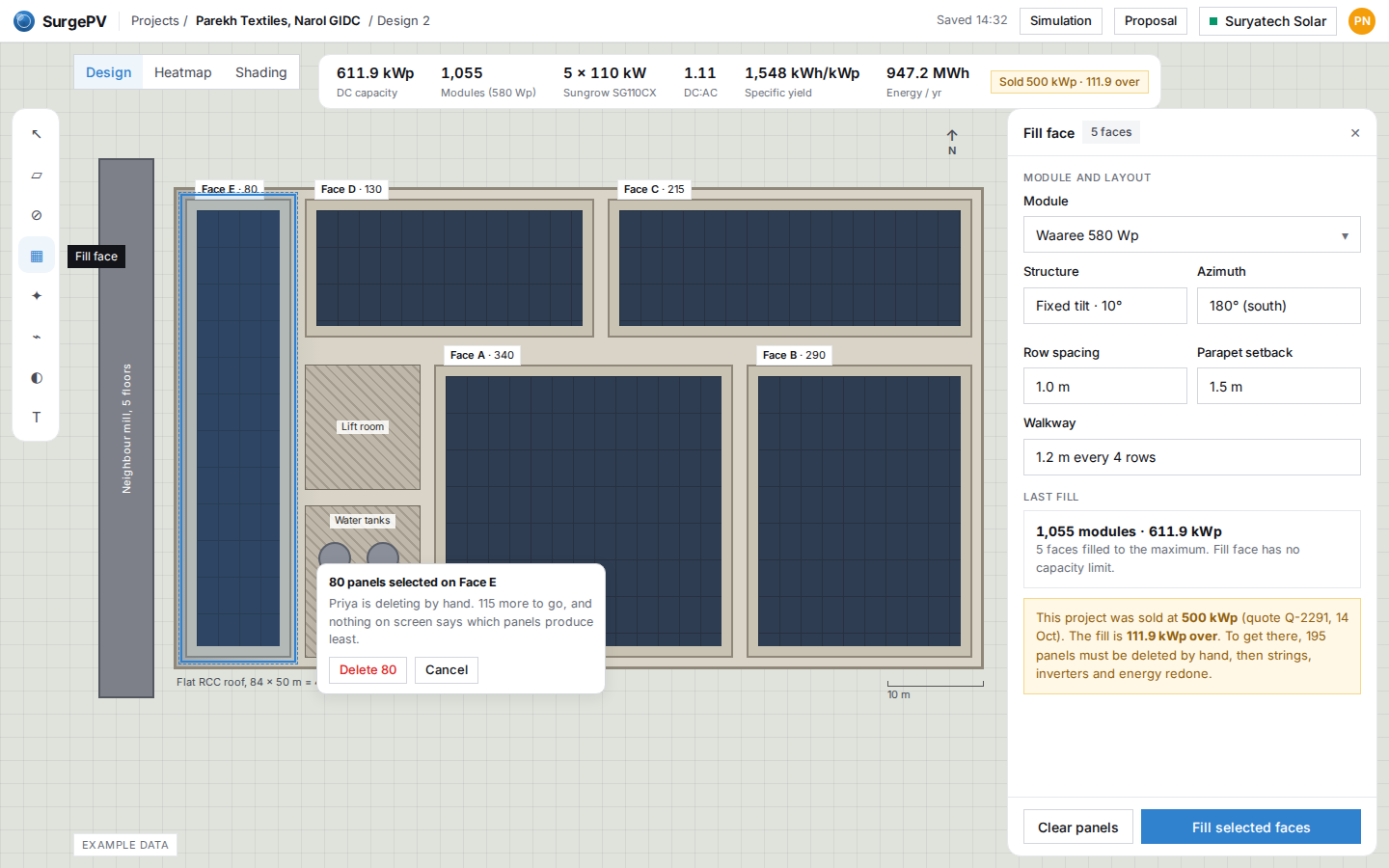Click Fill selected faces button

pos(1251,827)
